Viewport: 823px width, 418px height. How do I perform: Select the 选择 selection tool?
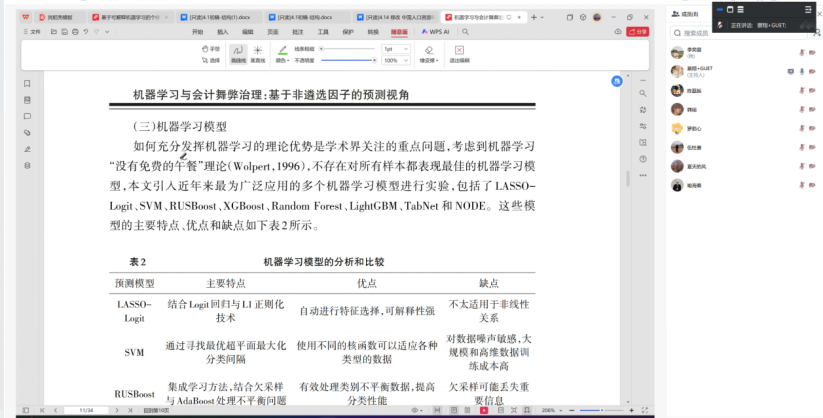[211, 60]
